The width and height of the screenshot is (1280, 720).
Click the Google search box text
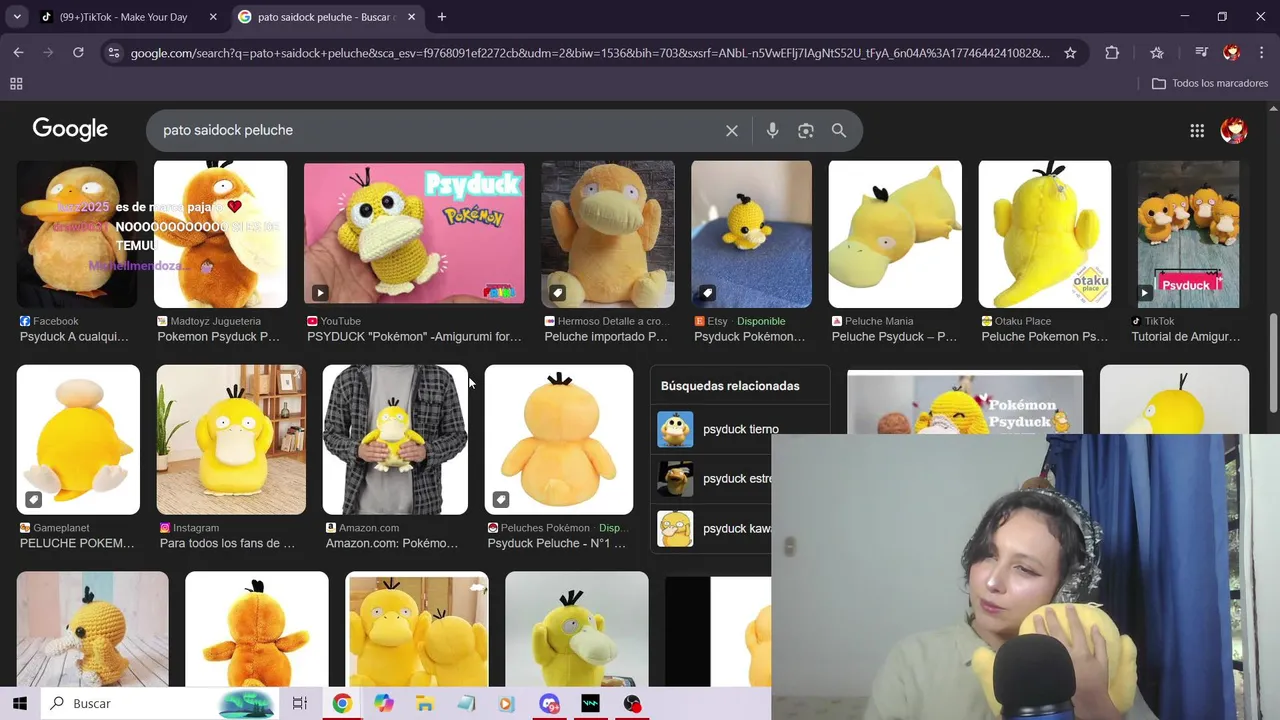tap(228, 130)
